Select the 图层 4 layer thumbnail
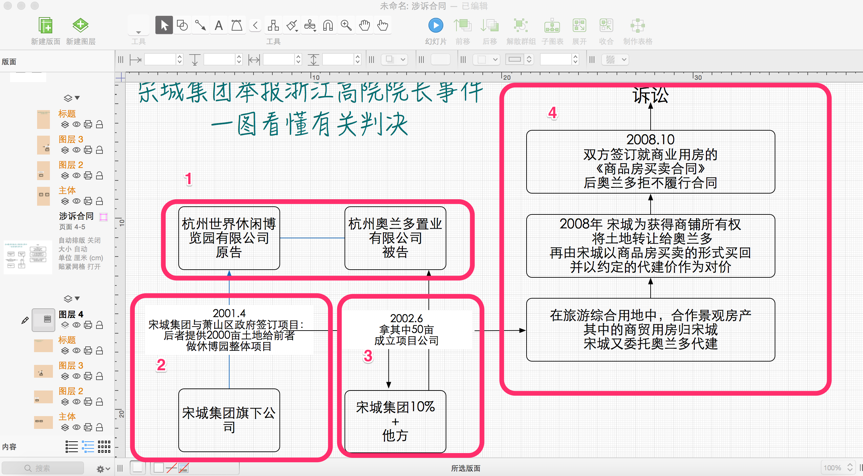The image size is (863, 476). point(43,320)
